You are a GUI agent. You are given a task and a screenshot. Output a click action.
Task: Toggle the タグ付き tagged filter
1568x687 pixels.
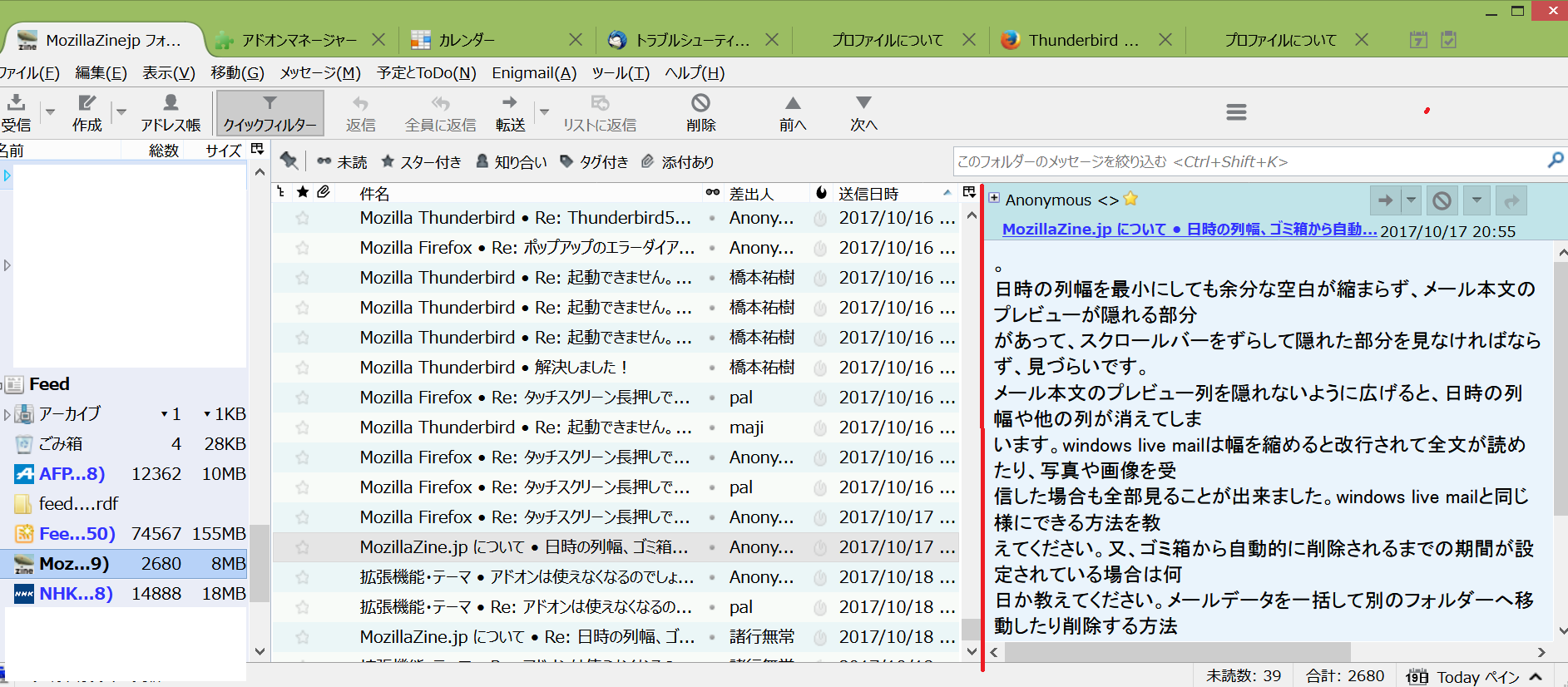tap(594, 162)
